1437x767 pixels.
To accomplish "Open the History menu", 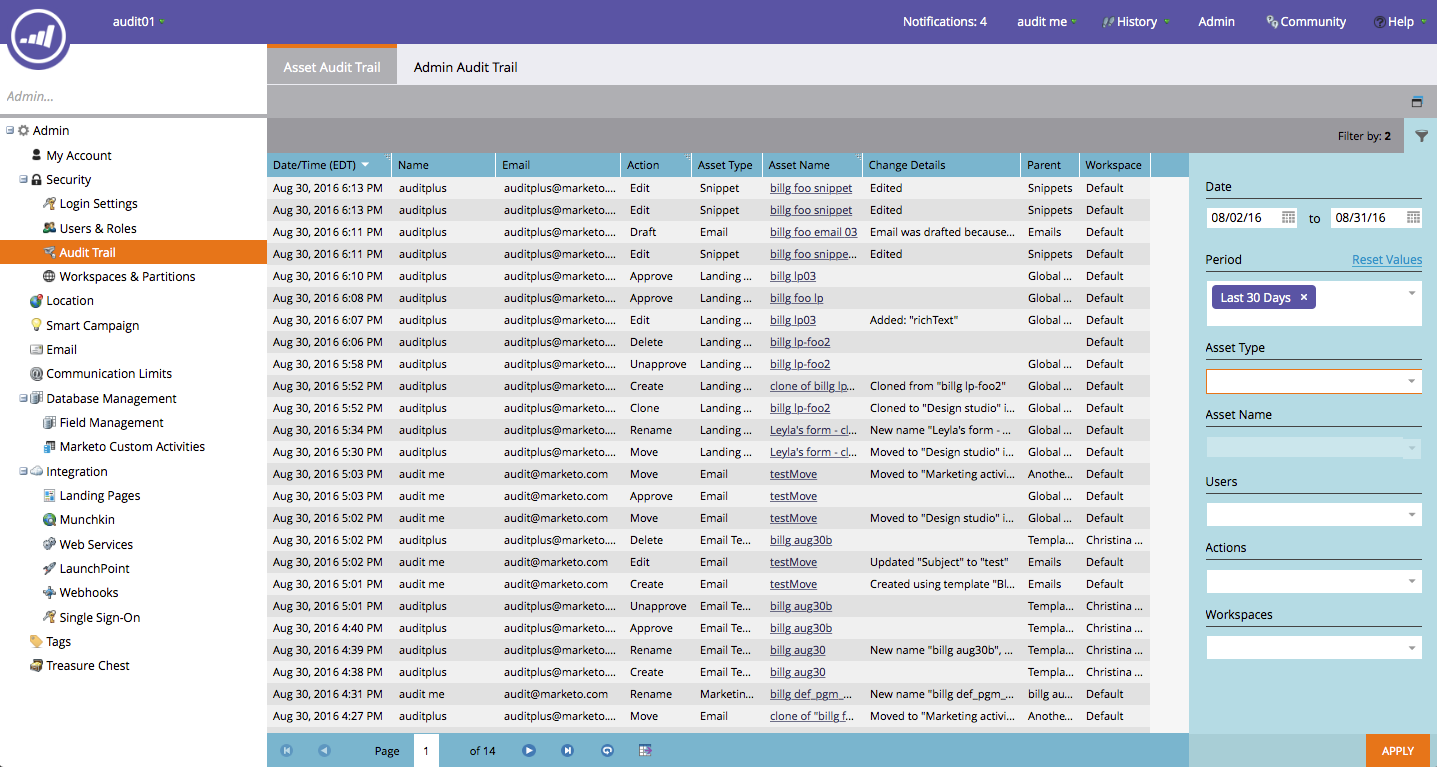I will 1136,22.
